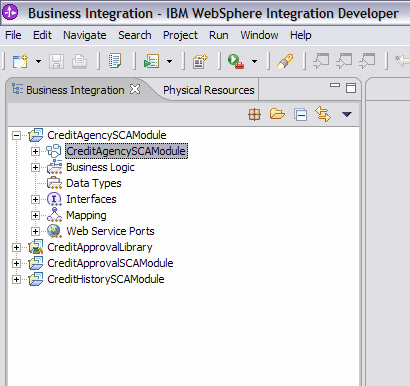
Task: Click the assembly diagram icon under CreditAgencySCAModule
Action: click(x=54, y=151)
